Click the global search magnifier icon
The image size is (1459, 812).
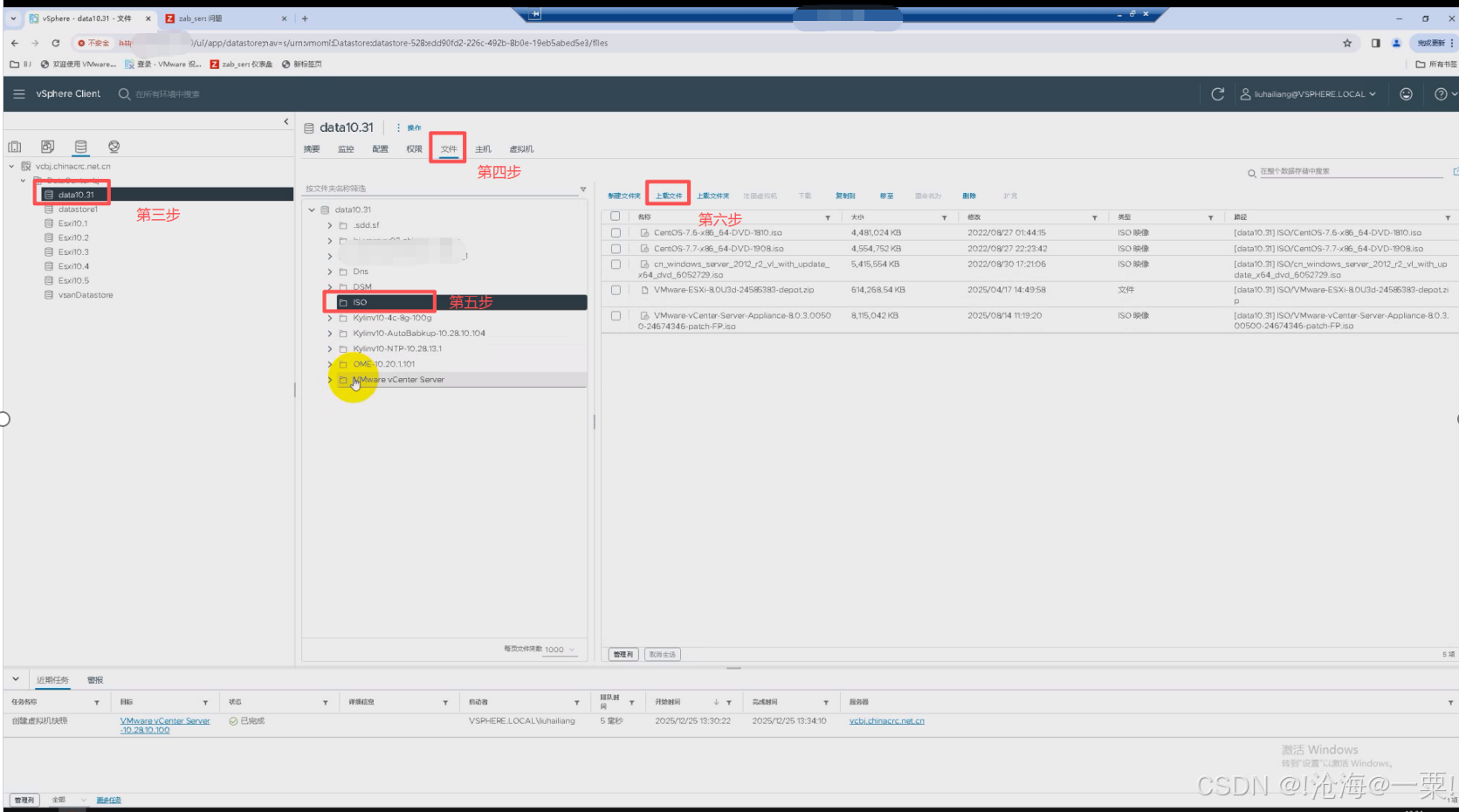[x=124, y=94]
